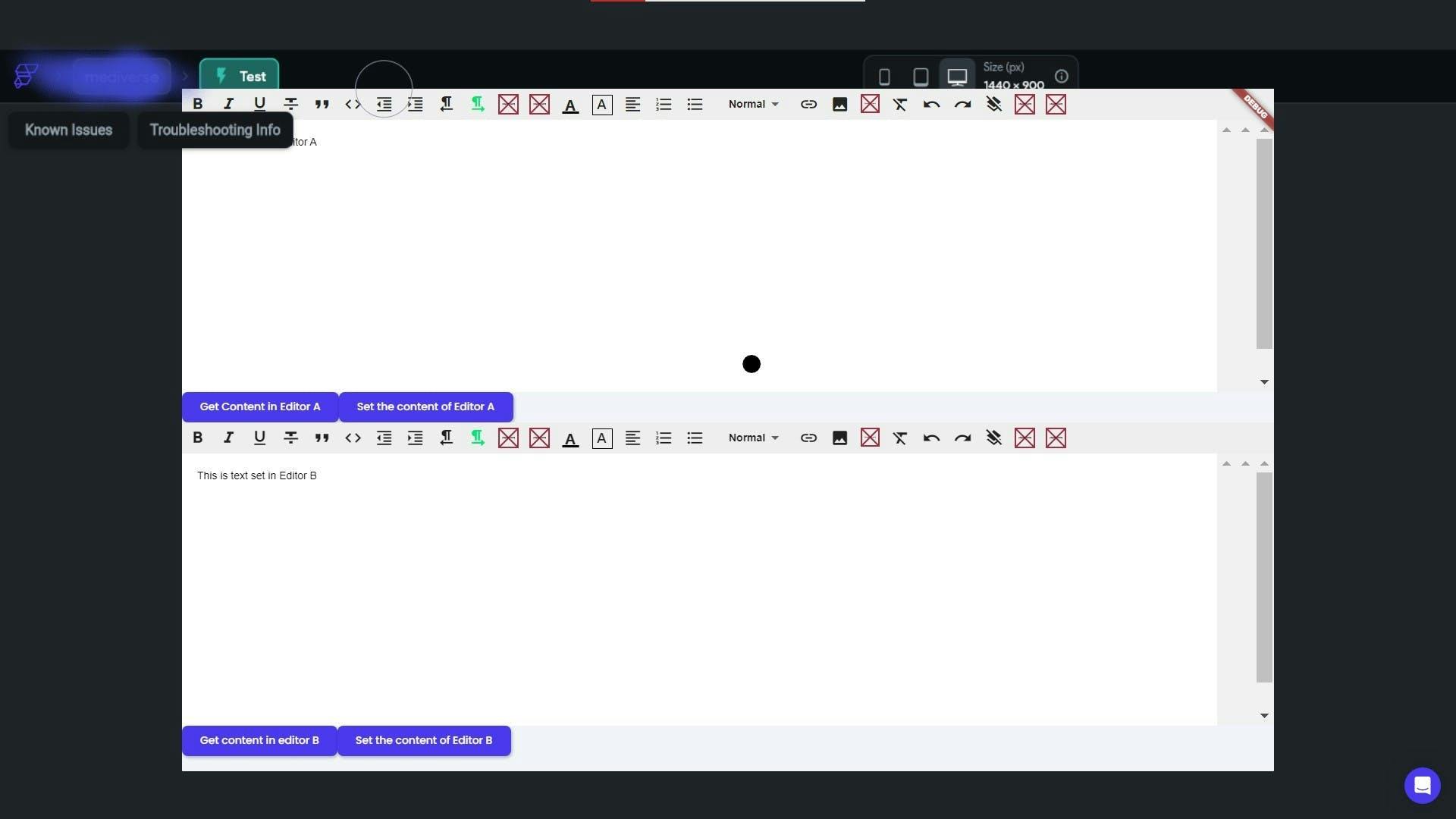Click redo icon in Editor B toolbar

pyautogui.click(x=962, y=438)
